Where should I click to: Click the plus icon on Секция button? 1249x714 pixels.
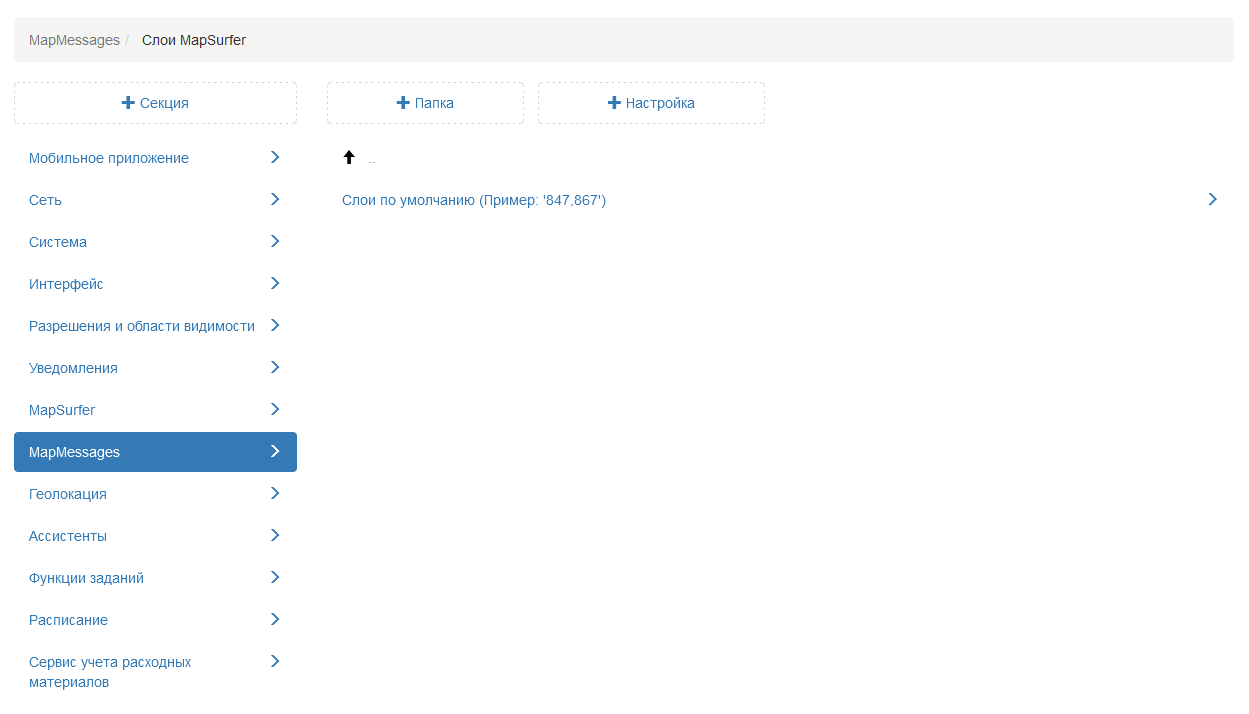pos(128,103)
